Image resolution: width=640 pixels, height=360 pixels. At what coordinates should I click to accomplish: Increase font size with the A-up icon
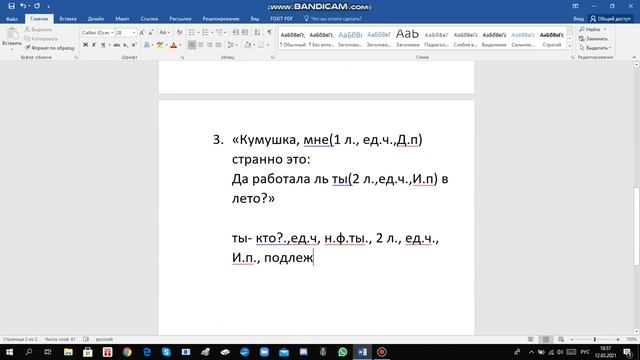[142, 32]
